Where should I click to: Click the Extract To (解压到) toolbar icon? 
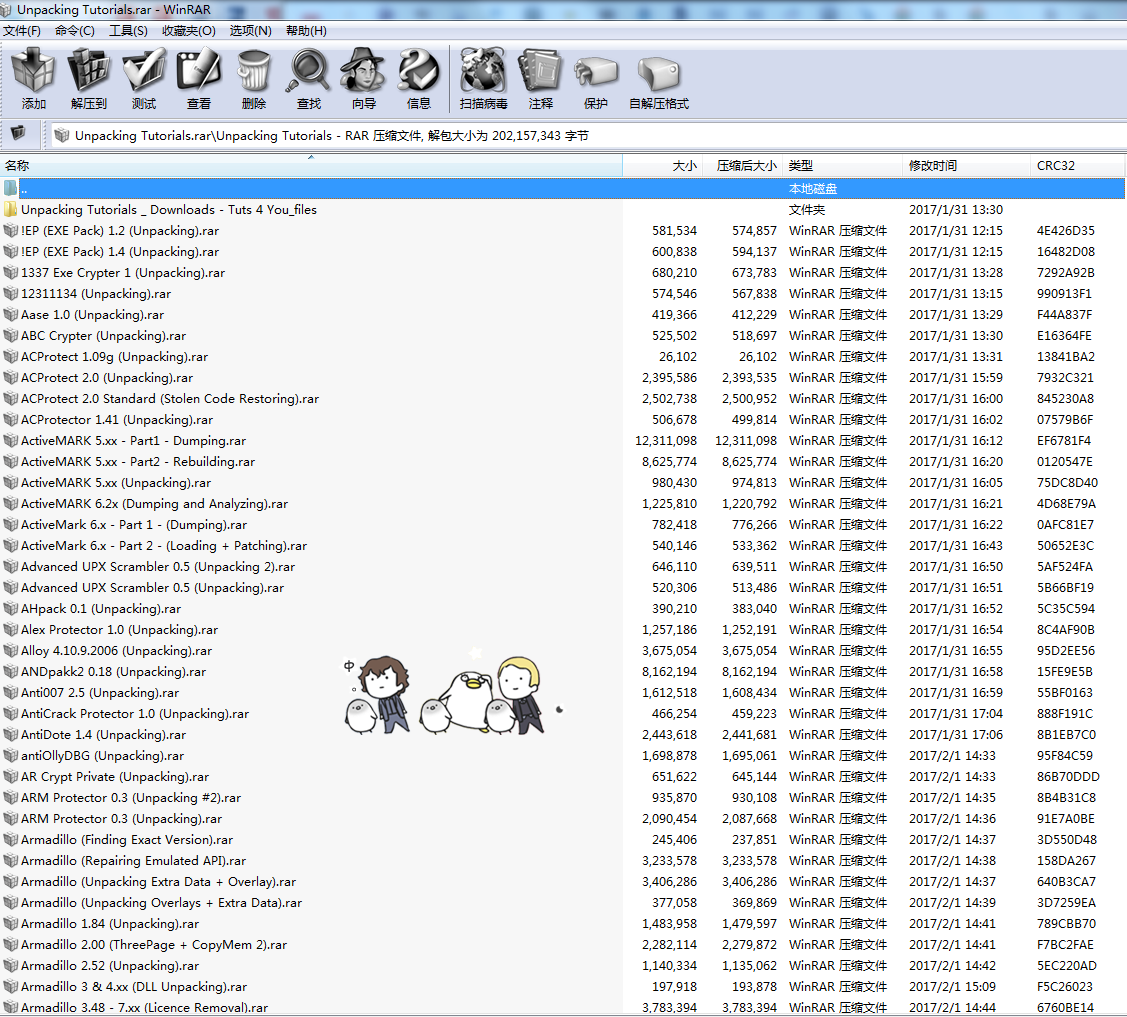[x=88, y=70]
